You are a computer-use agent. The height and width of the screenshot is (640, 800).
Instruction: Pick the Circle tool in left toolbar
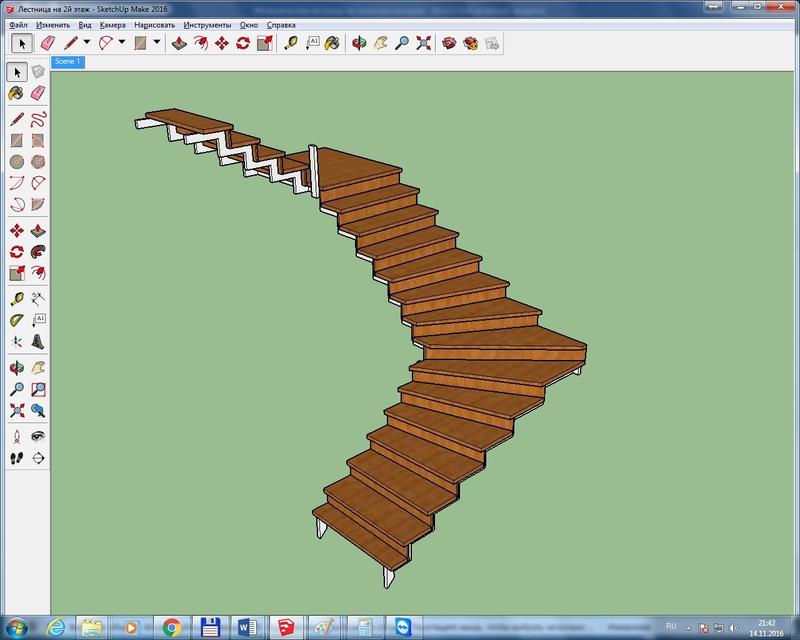[17, 162]
